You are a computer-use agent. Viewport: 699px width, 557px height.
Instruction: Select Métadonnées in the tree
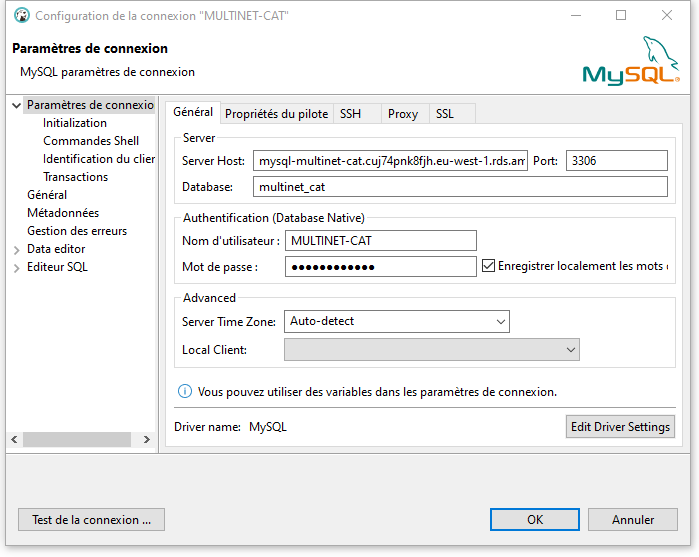tap(63, 213)
